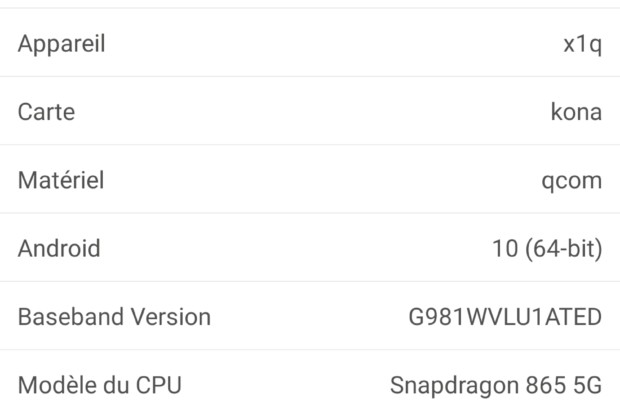Click divider line between Appareil and Carte

coord(310,77)
